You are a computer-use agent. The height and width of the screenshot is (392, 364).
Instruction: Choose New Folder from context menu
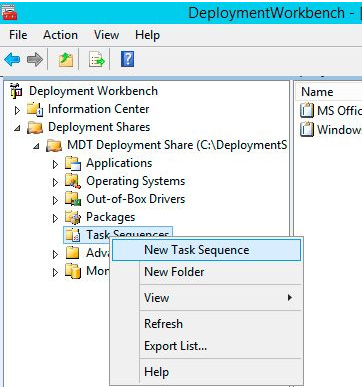206,272
